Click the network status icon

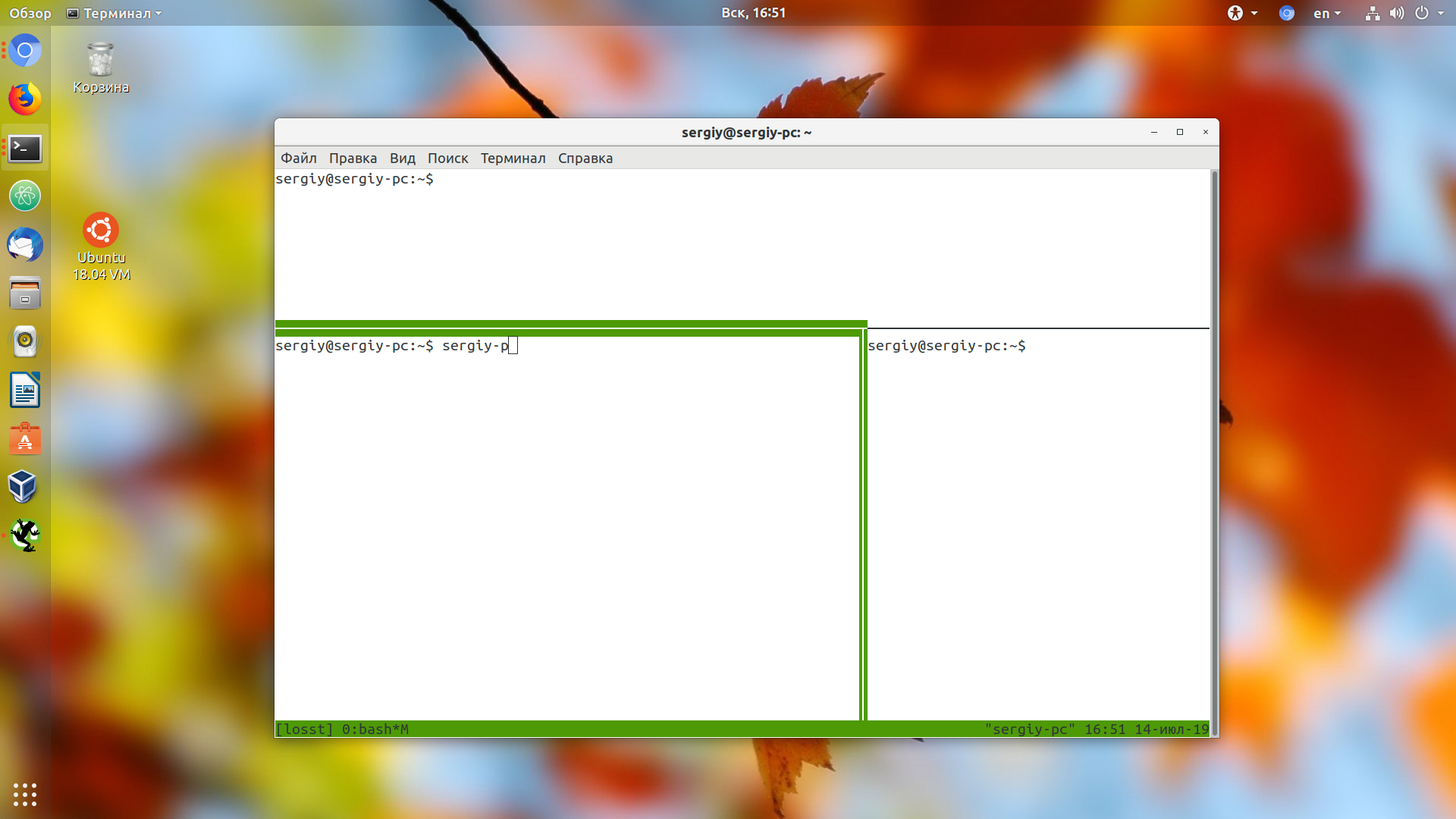pos(1372,13)
